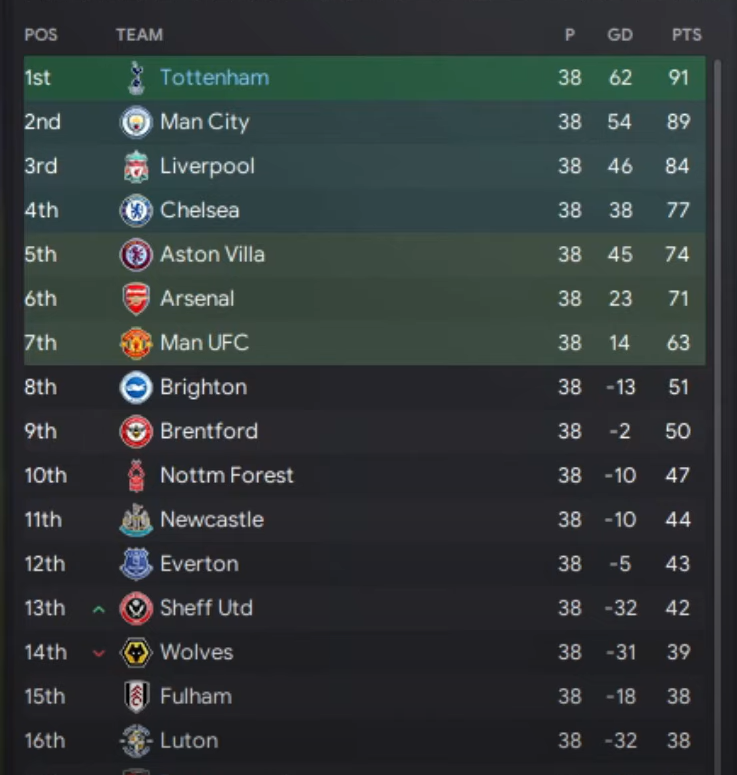Click the Tottenham club crest icon
Screen dimensions: 737x775
[x=136, y=78]
